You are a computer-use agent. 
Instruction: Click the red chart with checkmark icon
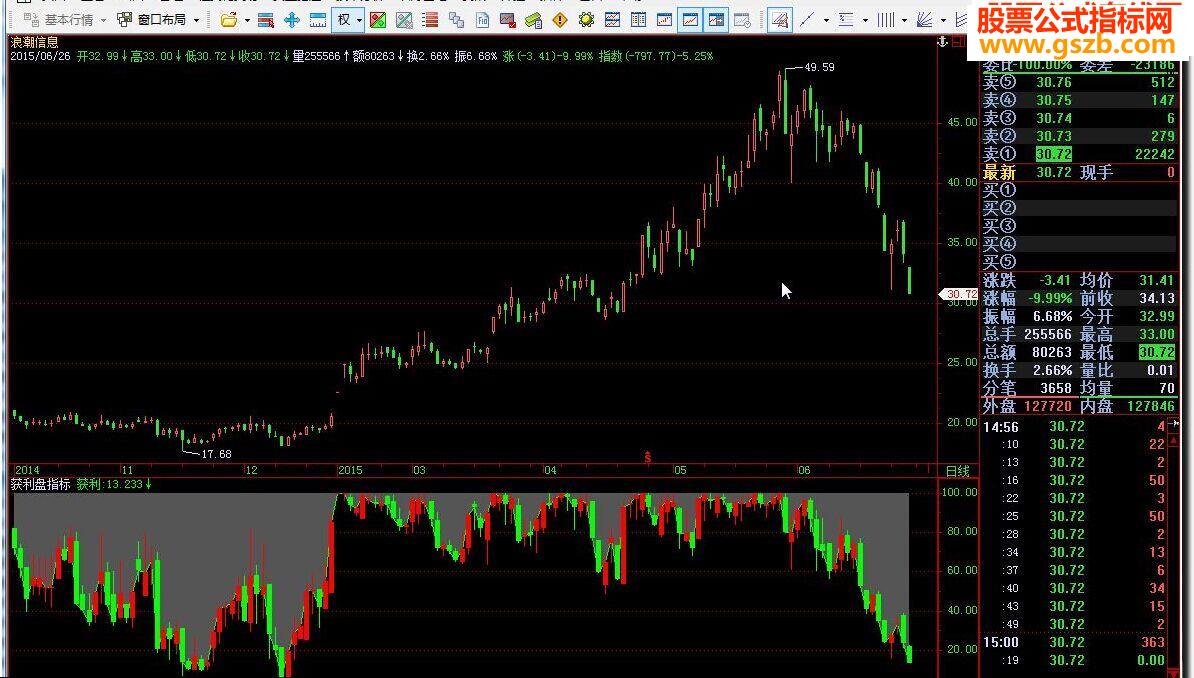508,20
